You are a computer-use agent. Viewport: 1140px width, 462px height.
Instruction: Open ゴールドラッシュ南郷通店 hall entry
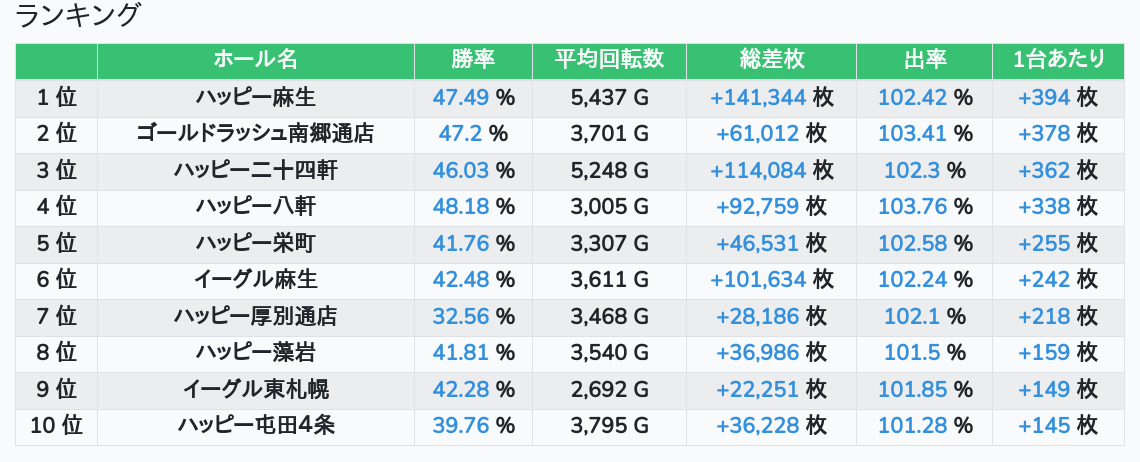[256, 134]
